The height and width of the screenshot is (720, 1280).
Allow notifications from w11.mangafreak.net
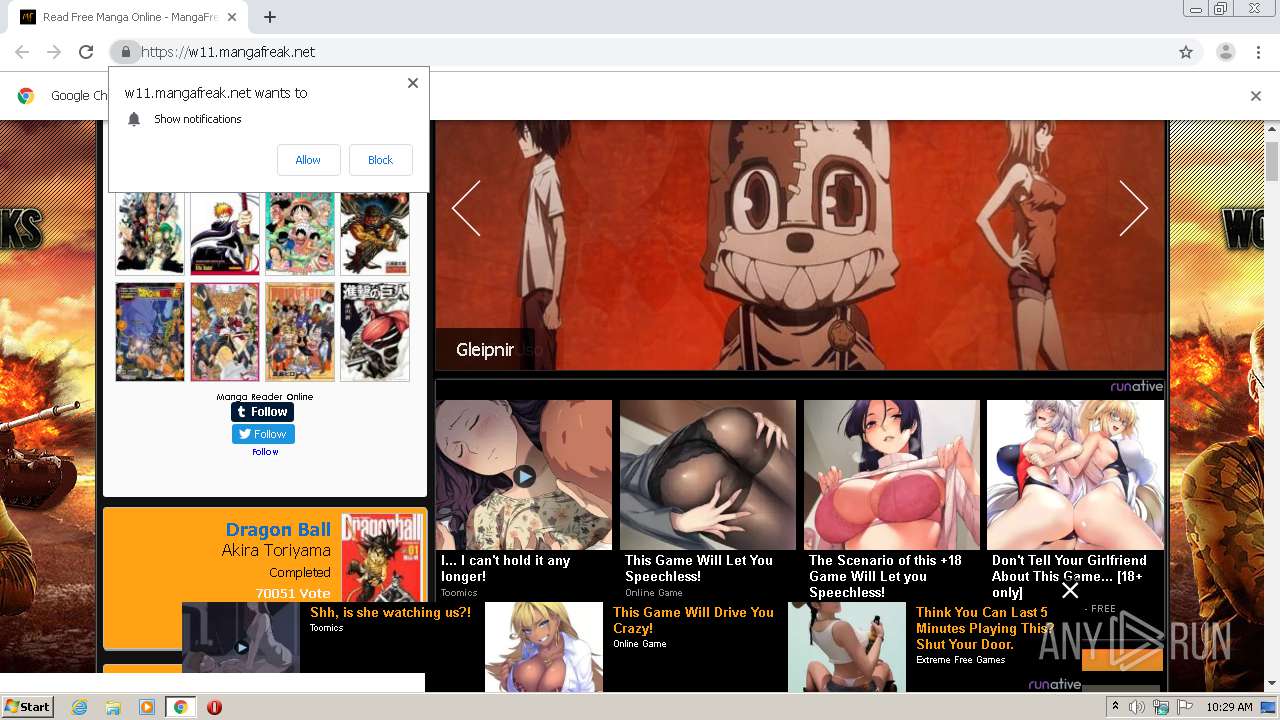308,160
